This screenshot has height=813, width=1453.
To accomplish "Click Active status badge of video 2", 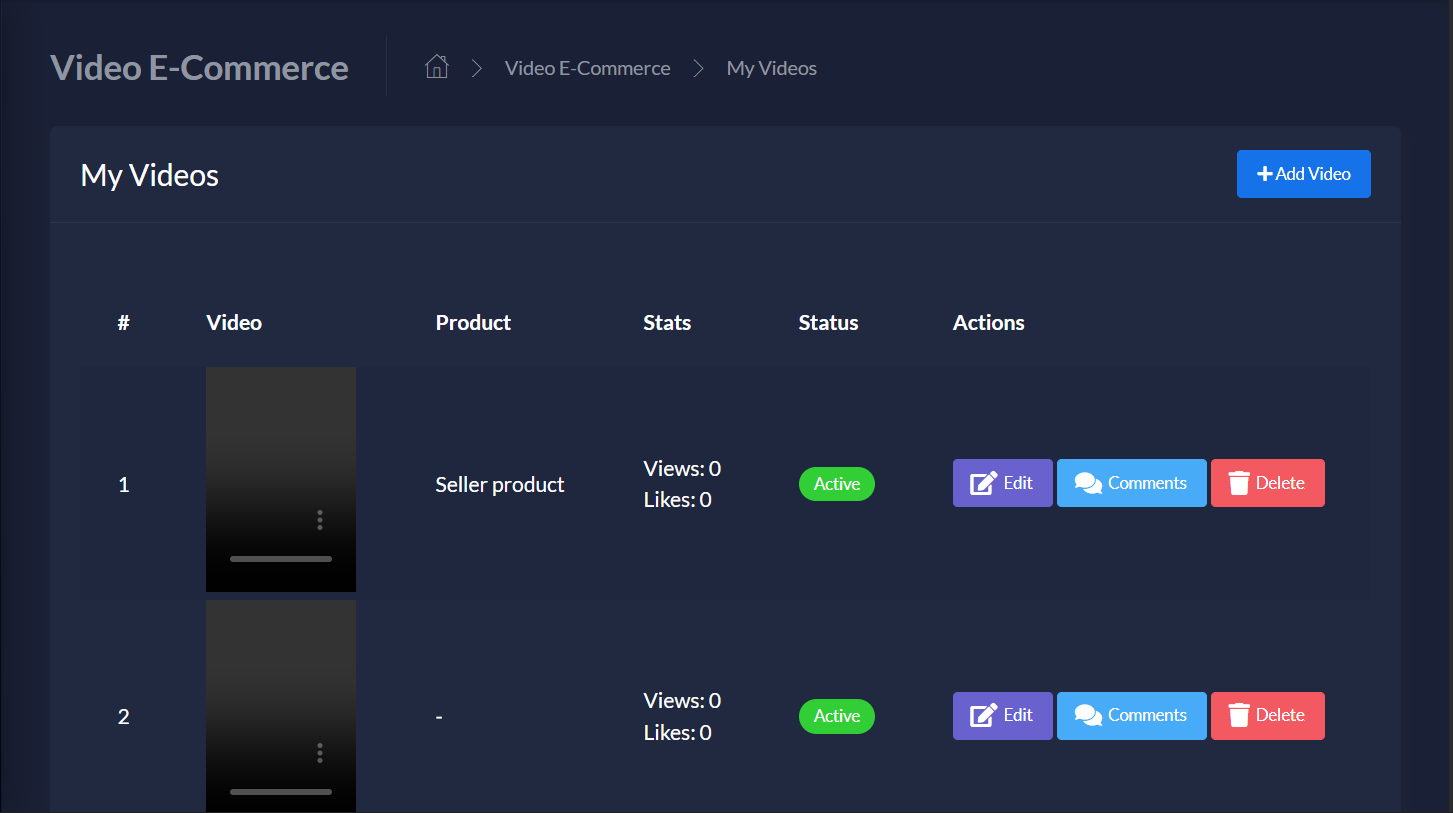I will pos(836,716).
